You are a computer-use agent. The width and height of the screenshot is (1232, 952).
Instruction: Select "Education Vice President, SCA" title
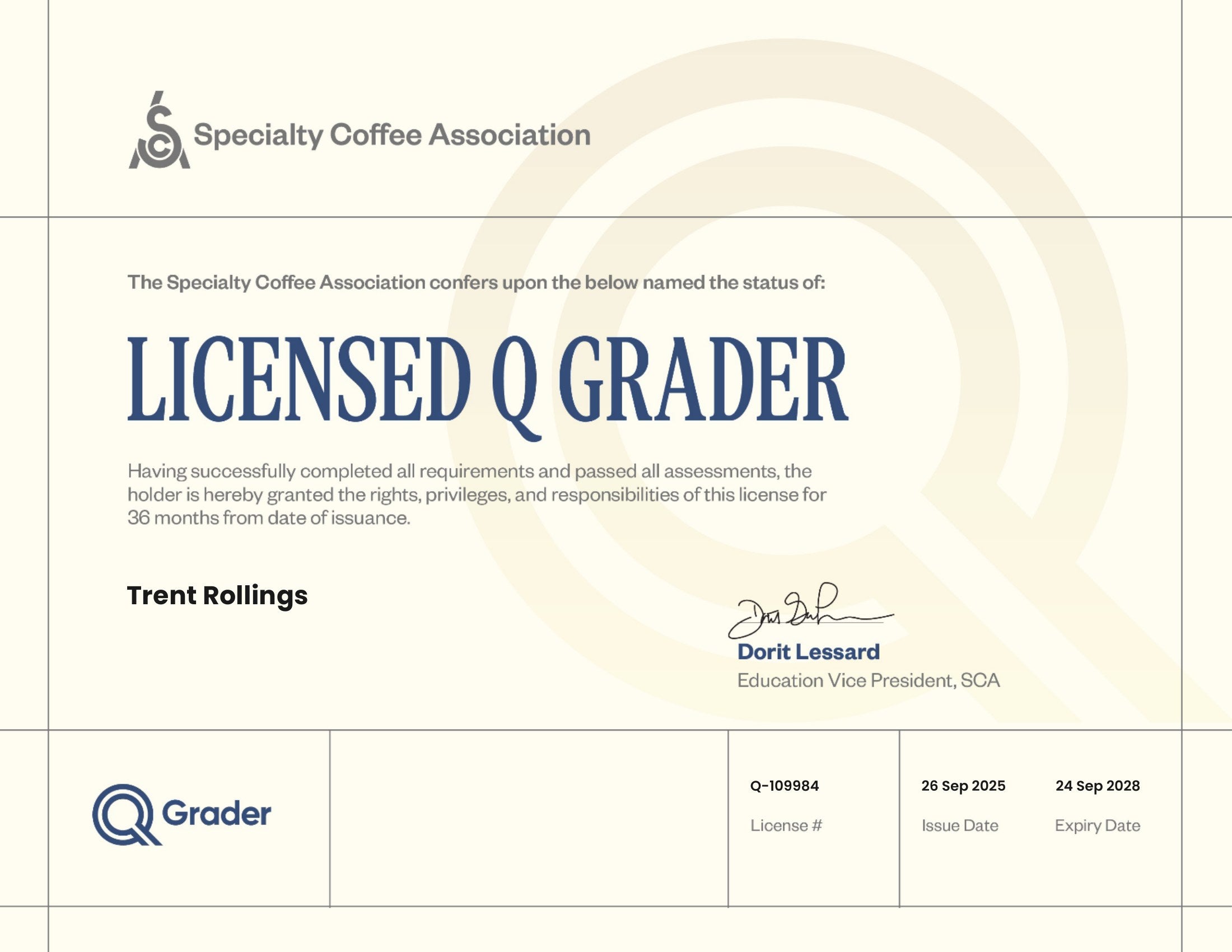coord(869,680)
